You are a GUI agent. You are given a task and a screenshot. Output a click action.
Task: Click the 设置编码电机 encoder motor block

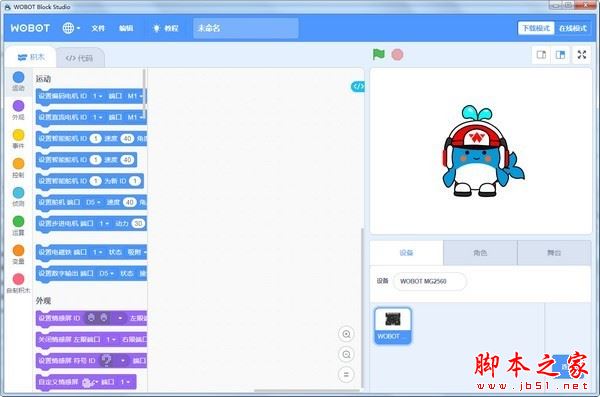(x=91, y=96)
